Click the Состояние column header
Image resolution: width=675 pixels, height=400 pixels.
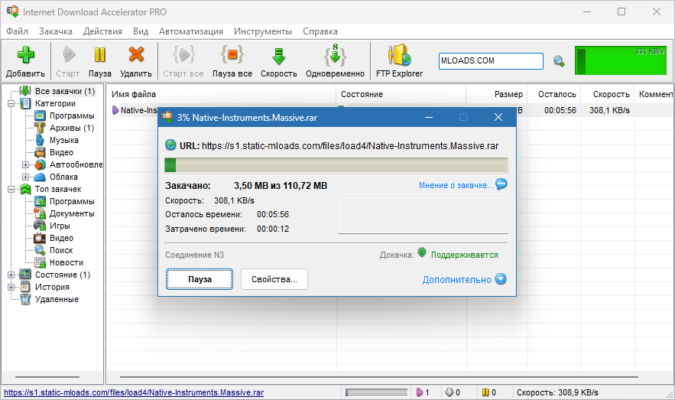[x=401, y=94]
